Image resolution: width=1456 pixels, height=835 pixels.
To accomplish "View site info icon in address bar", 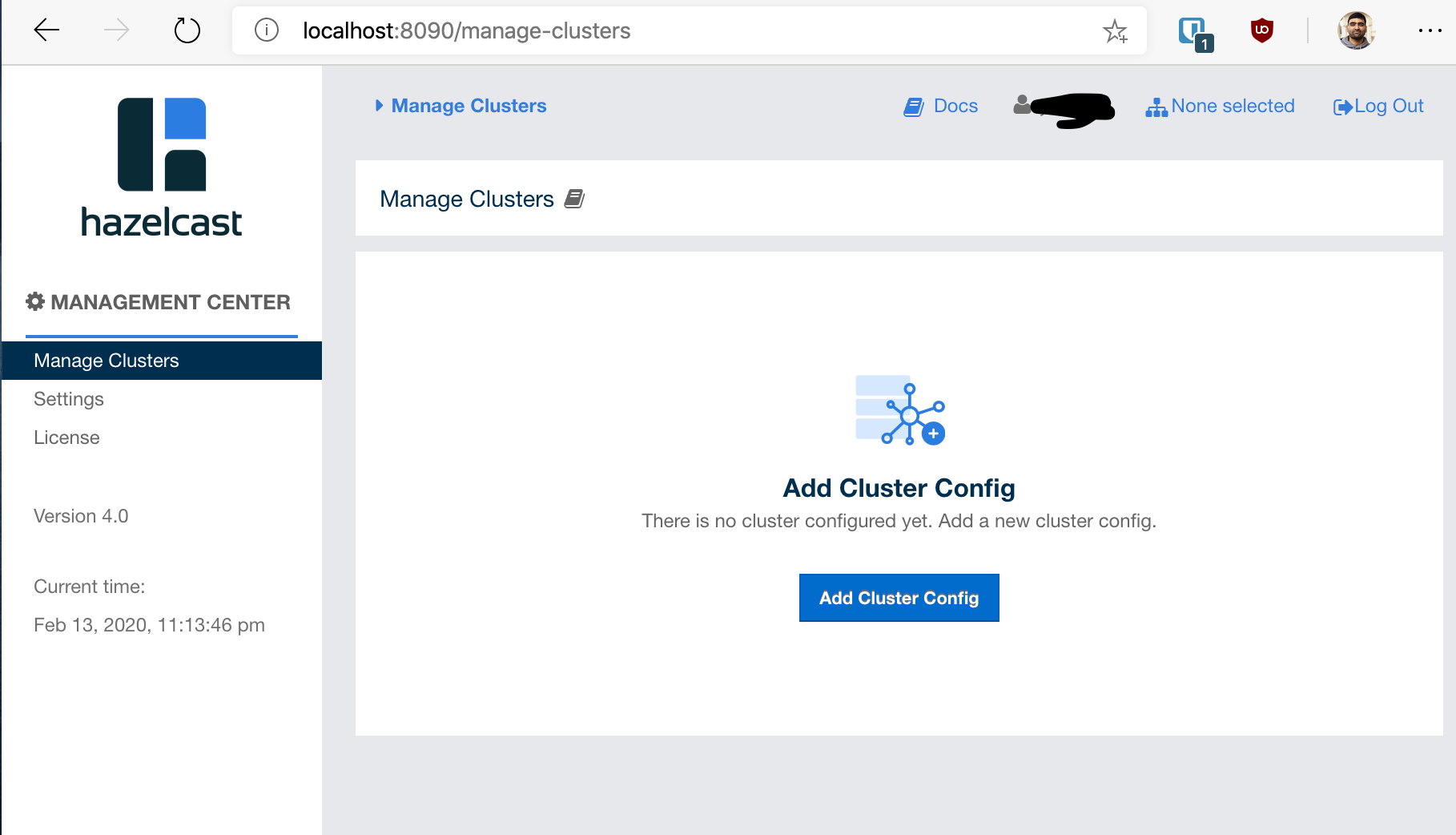I will click(x=266, y=30).
